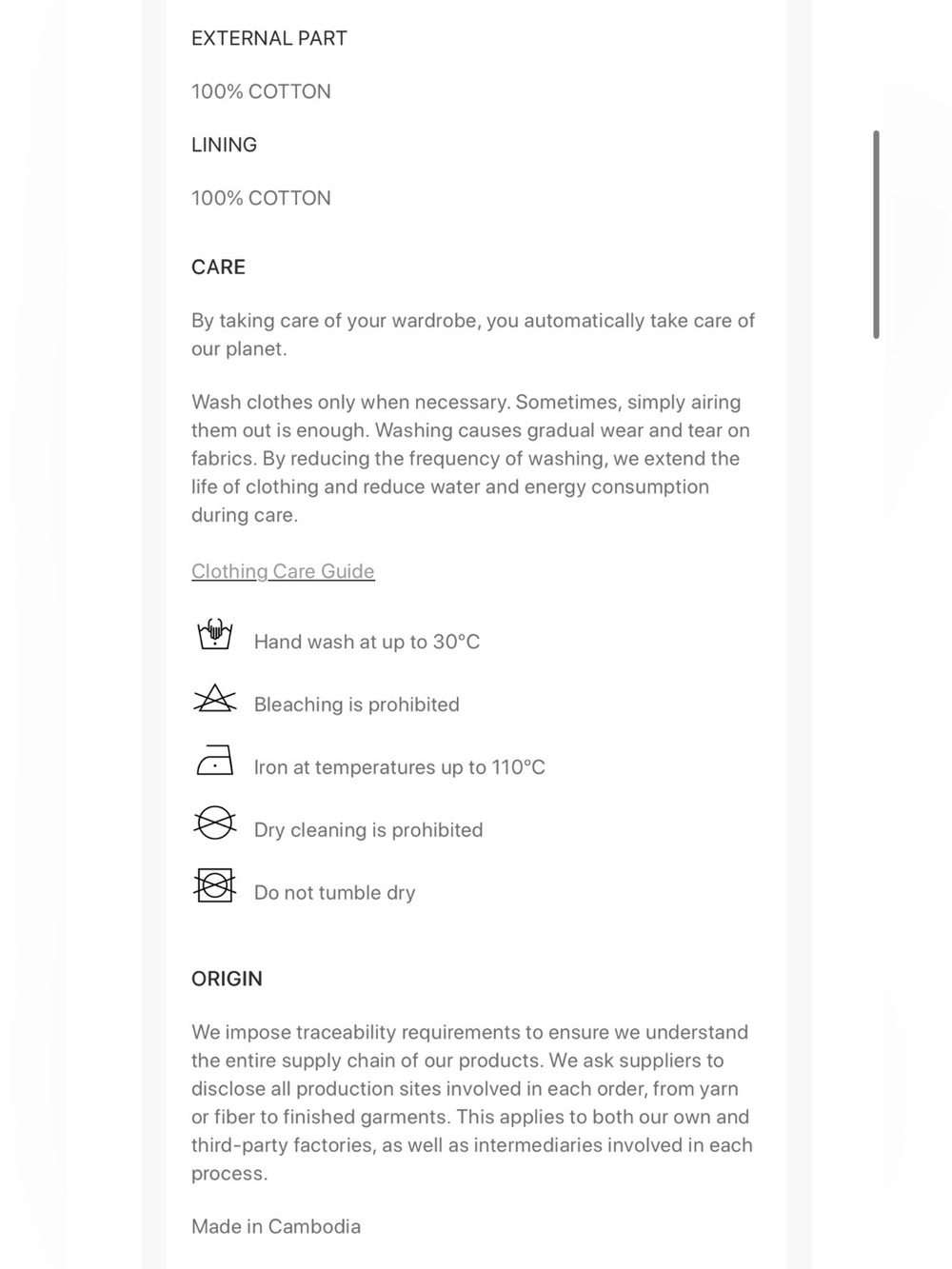Click 'Iron at temperatures up to 110°C' text
The image size is (952, 1269).
(400, 767)
